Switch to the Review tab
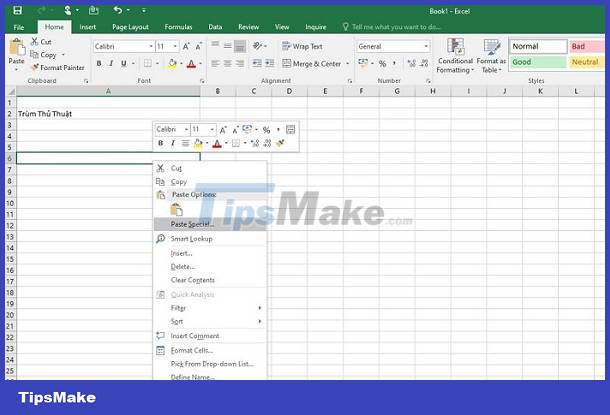The width and height of the screenshot is (610, 415). [248, 27]
